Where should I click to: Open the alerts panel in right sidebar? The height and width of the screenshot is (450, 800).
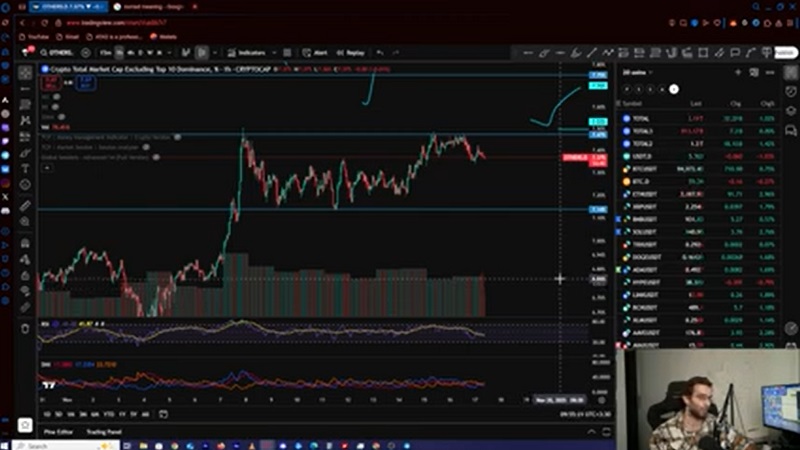[789, 89]
